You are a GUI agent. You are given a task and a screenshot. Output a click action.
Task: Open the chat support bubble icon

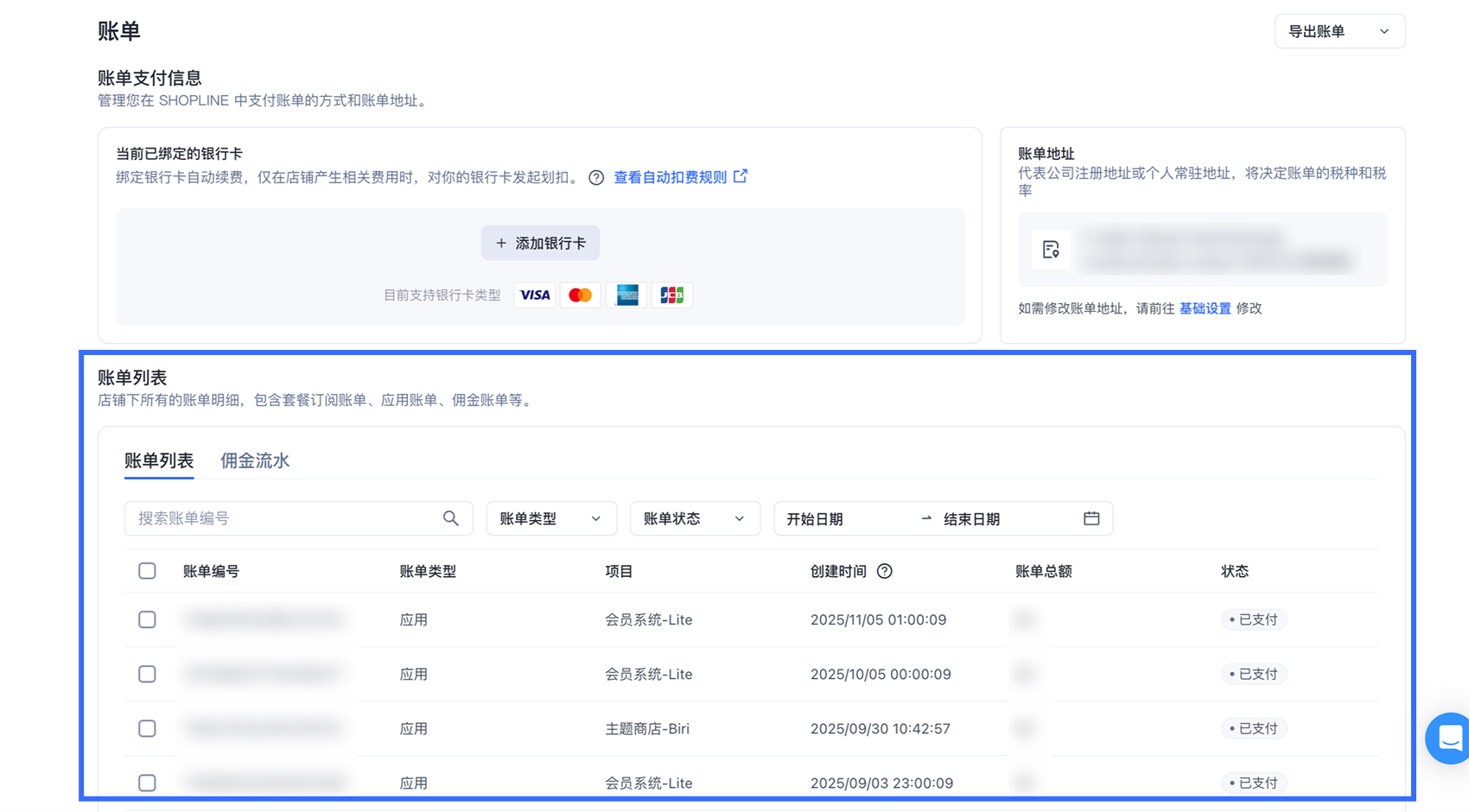(1449, 738)
